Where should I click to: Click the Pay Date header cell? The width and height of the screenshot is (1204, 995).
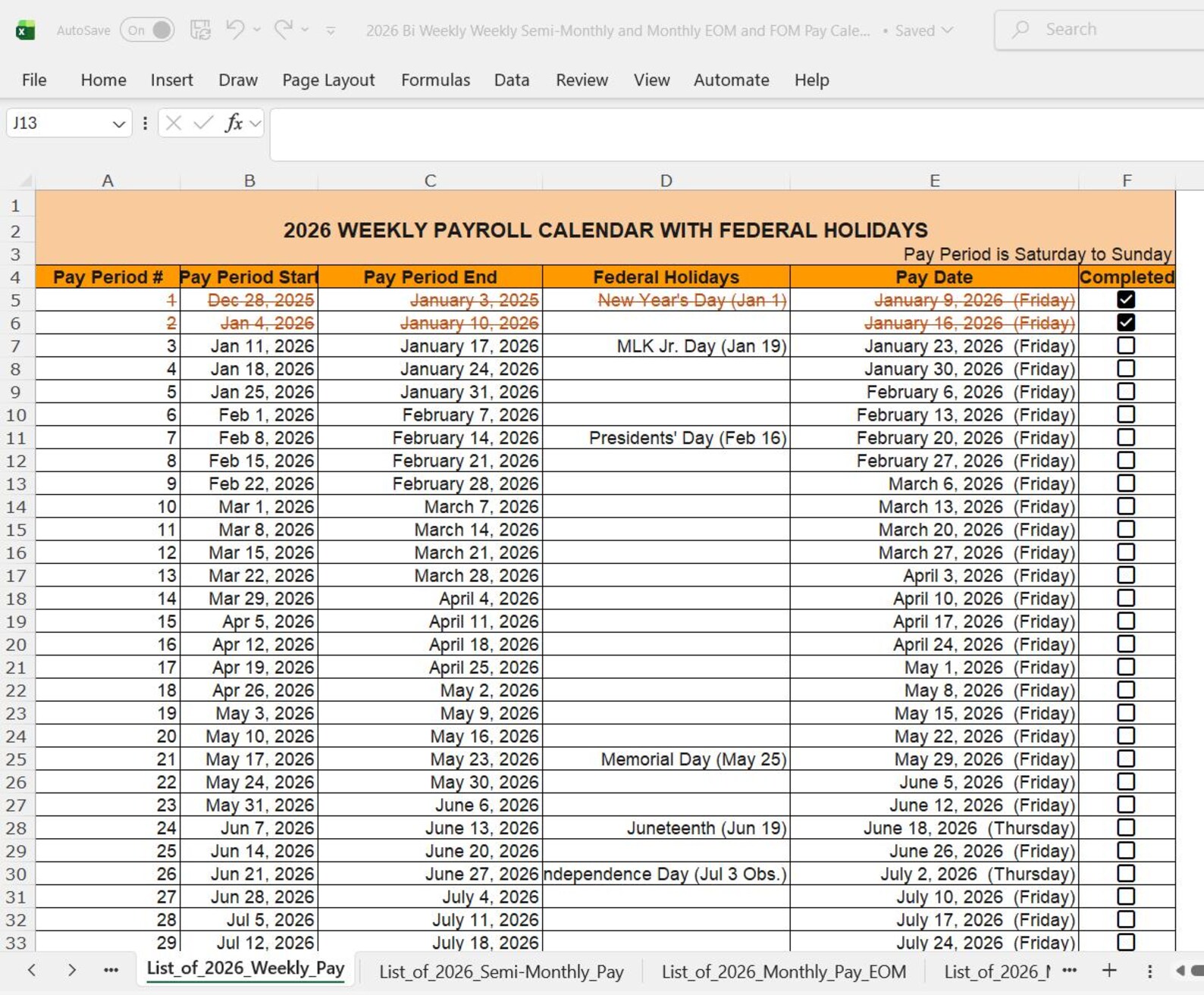point(934,277)
